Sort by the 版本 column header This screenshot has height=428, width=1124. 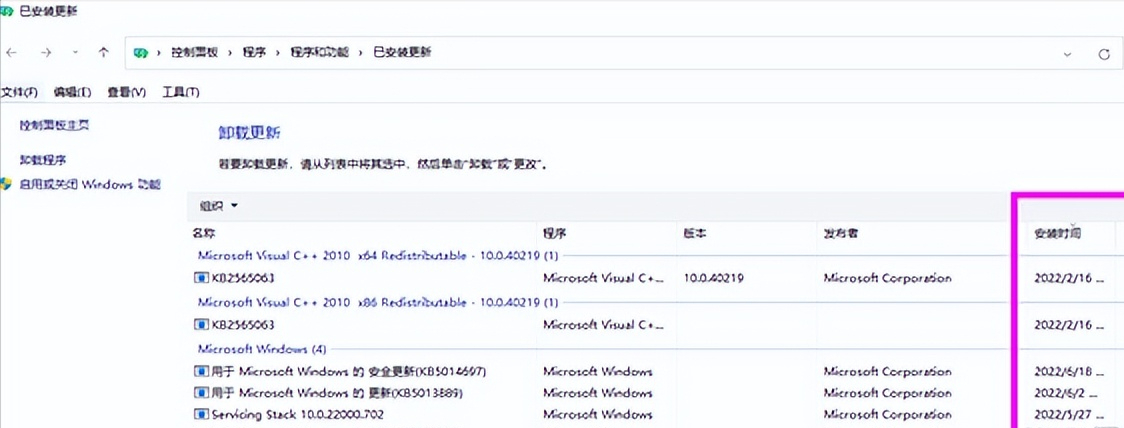tap(696, 233)
